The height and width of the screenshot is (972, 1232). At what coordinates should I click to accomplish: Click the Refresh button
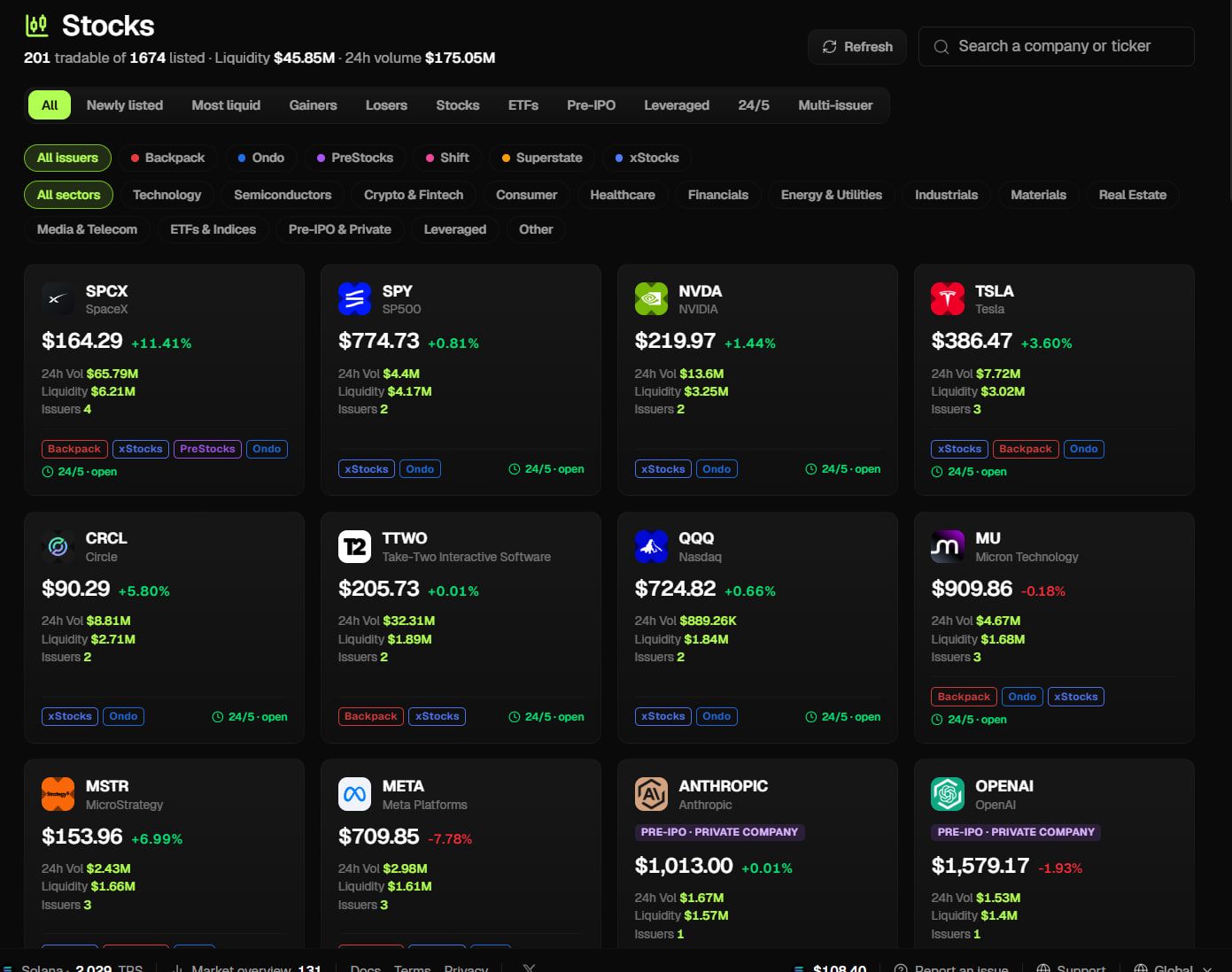[x=856, y=47]
